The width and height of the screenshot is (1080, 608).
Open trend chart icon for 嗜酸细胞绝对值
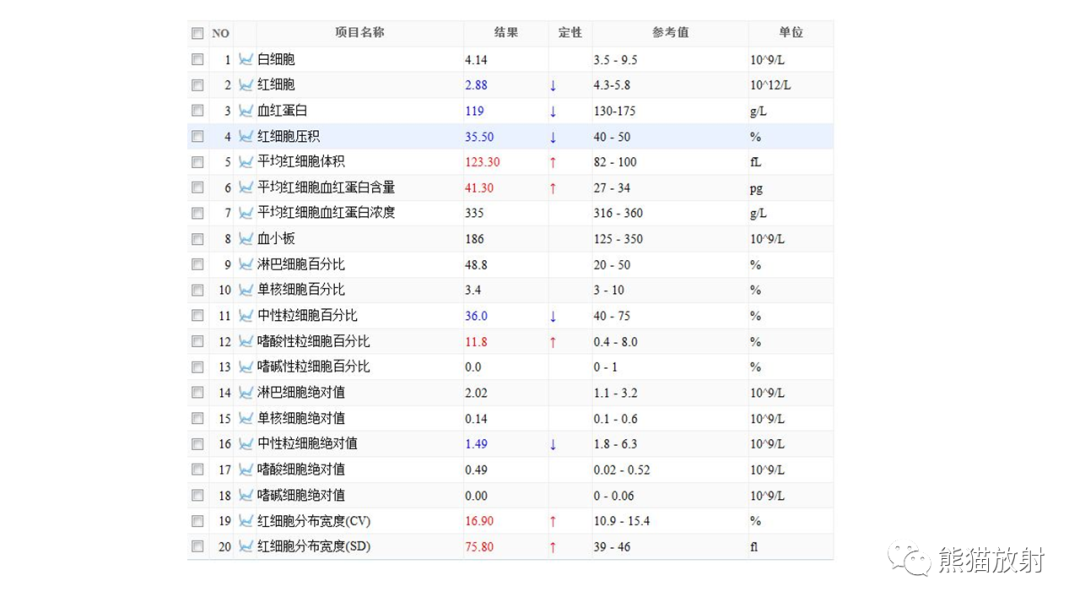pos(245,470)
